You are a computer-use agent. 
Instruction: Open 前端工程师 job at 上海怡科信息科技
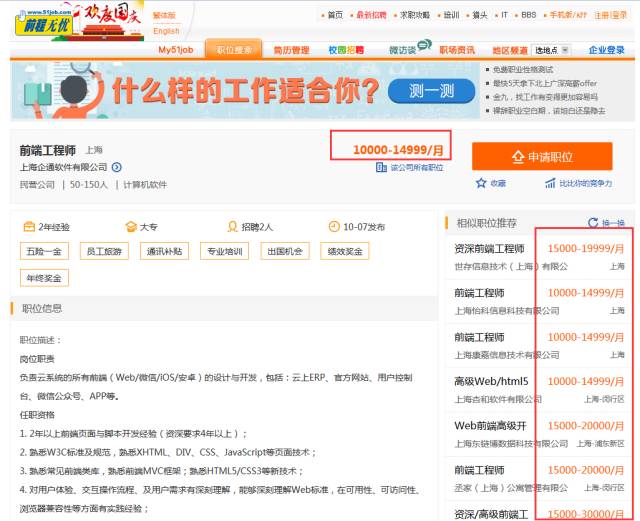[x=479, y=293]
